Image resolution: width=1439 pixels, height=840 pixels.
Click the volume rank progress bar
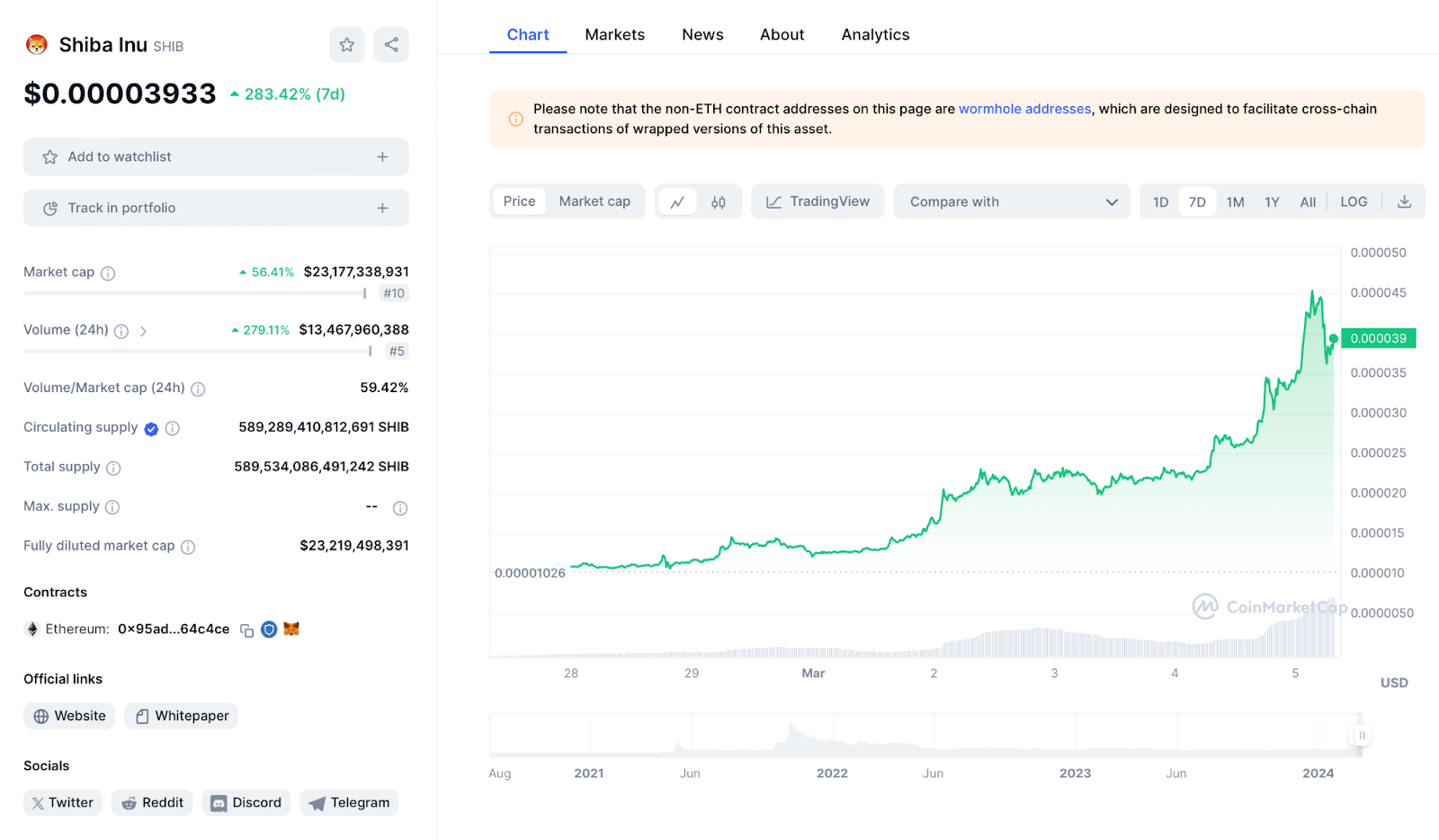click(198, 351)
